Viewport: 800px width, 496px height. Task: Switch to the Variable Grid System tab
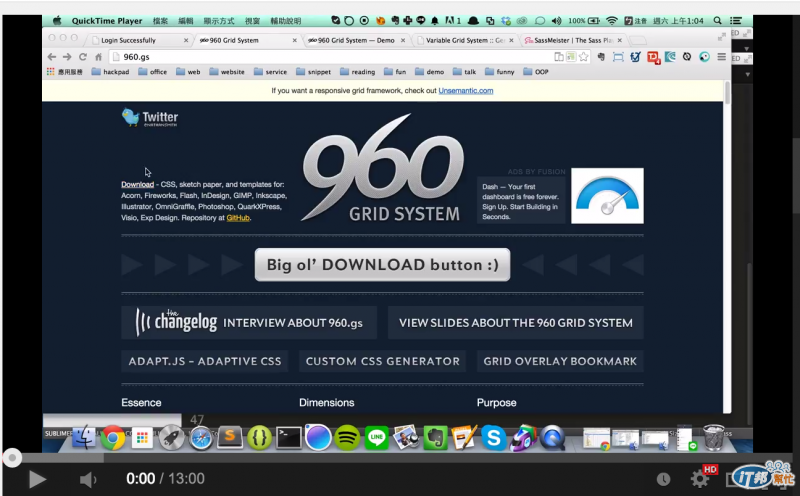(x=465, y=40)
